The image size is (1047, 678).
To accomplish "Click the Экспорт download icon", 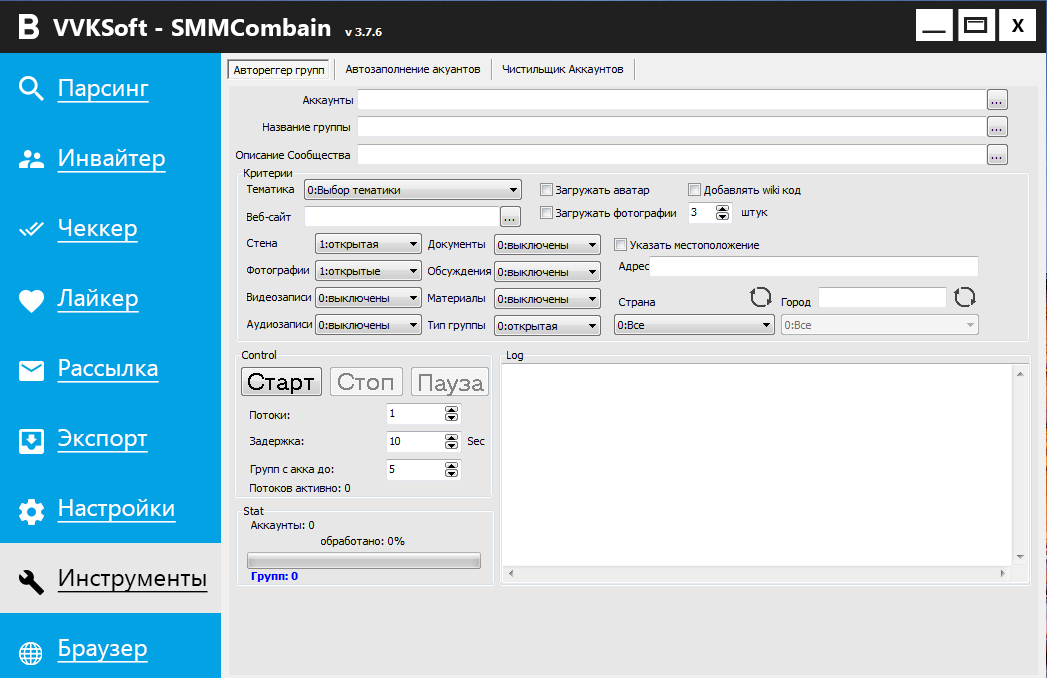I will (x=31, y=441).
